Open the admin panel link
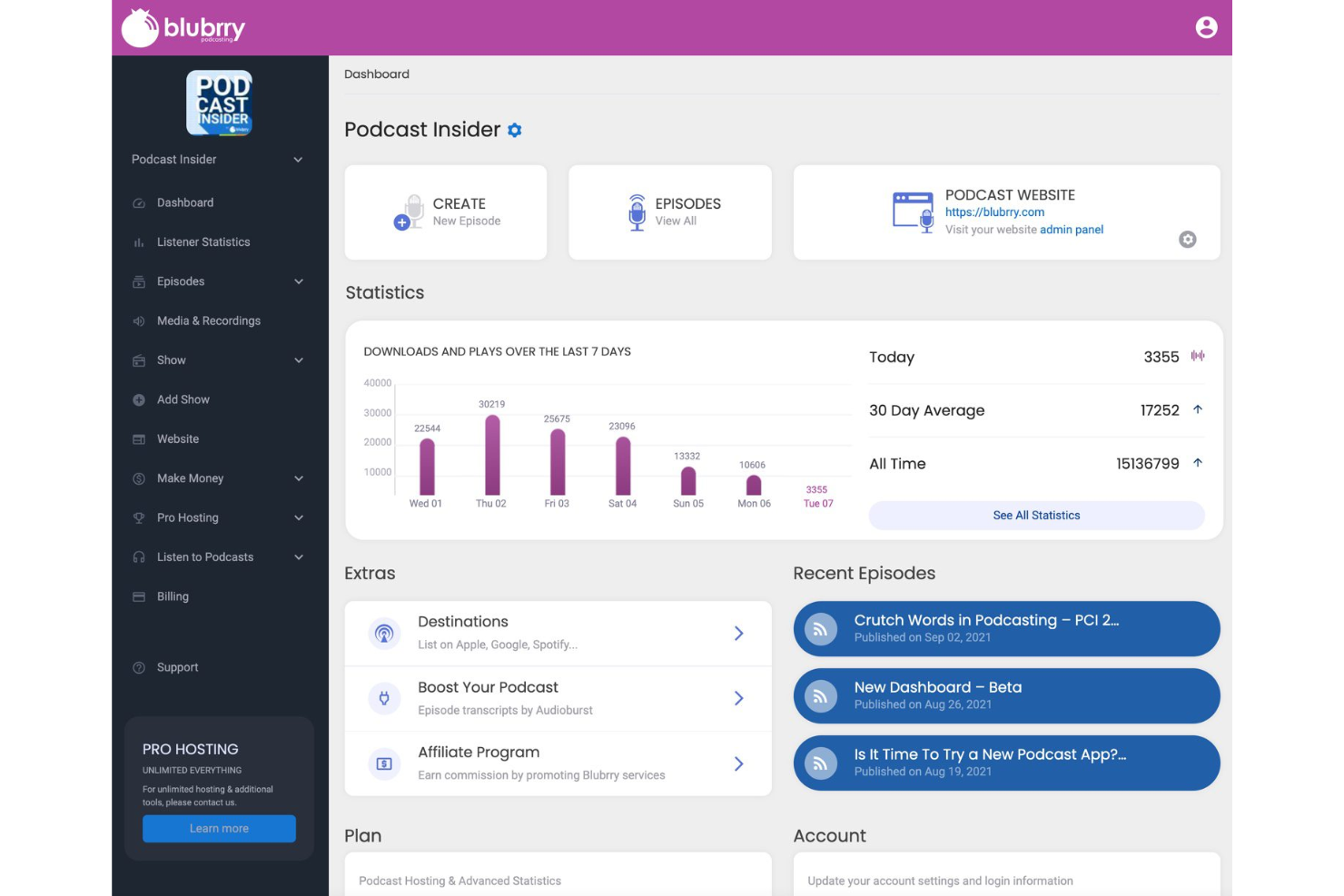Image resolution: width=1344 pixels, height=896 pixels. click(1072, 230)
